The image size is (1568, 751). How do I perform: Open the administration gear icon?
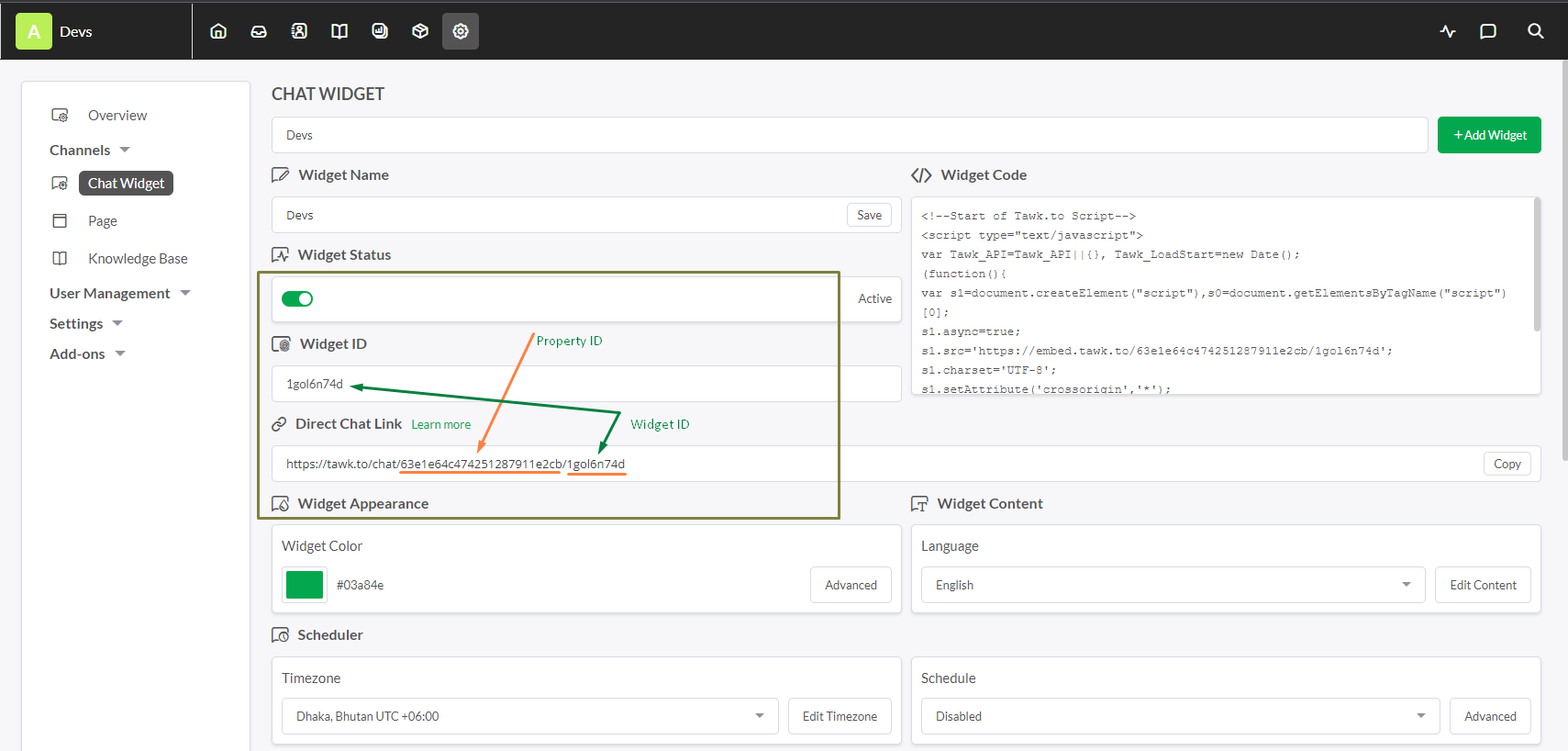pos(461,31)
